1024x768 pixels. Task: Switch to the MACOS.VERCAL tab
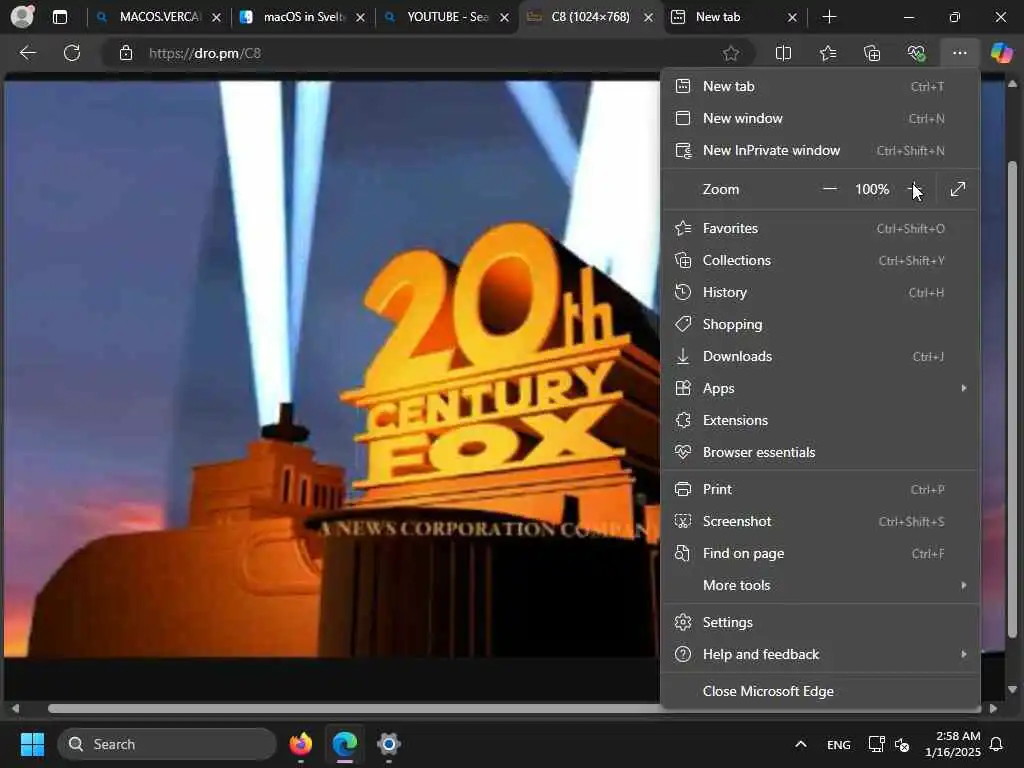click(159, 17)
